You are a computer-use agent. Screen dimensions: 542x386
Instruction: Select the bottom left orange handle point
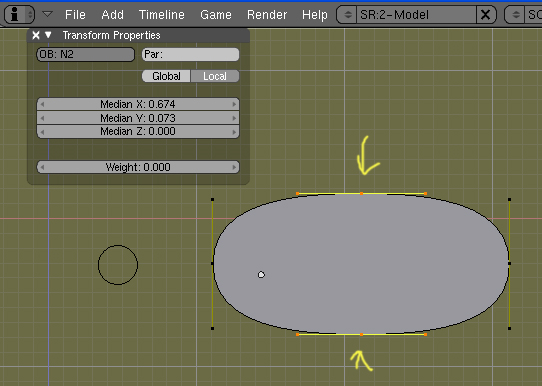pos(298,335)
